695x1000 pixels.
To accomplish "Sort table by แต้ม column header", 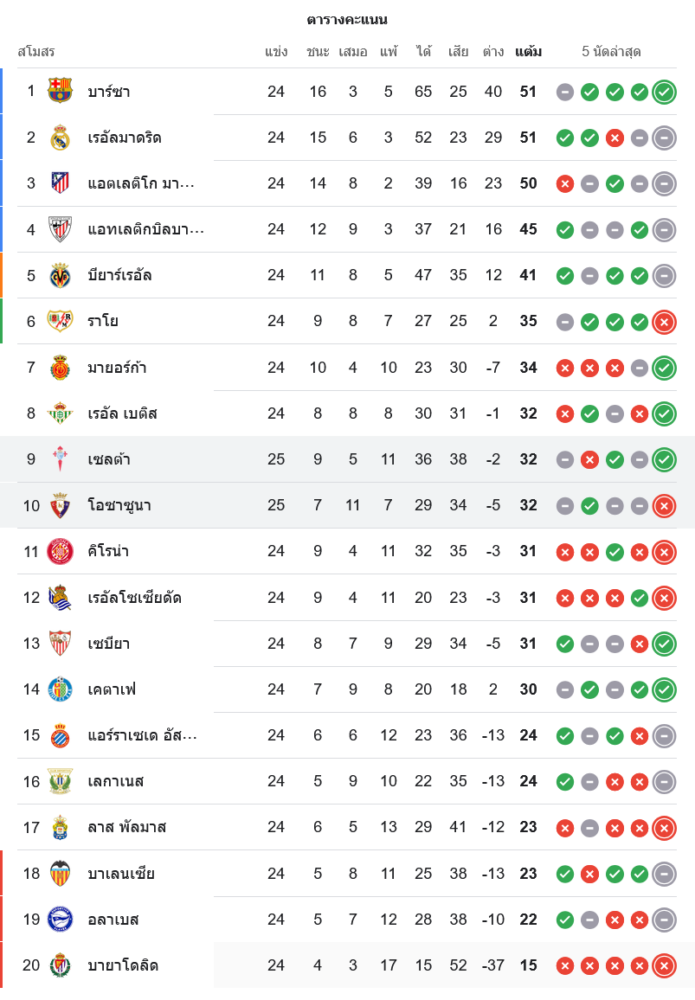I will [x=528, y=51].
